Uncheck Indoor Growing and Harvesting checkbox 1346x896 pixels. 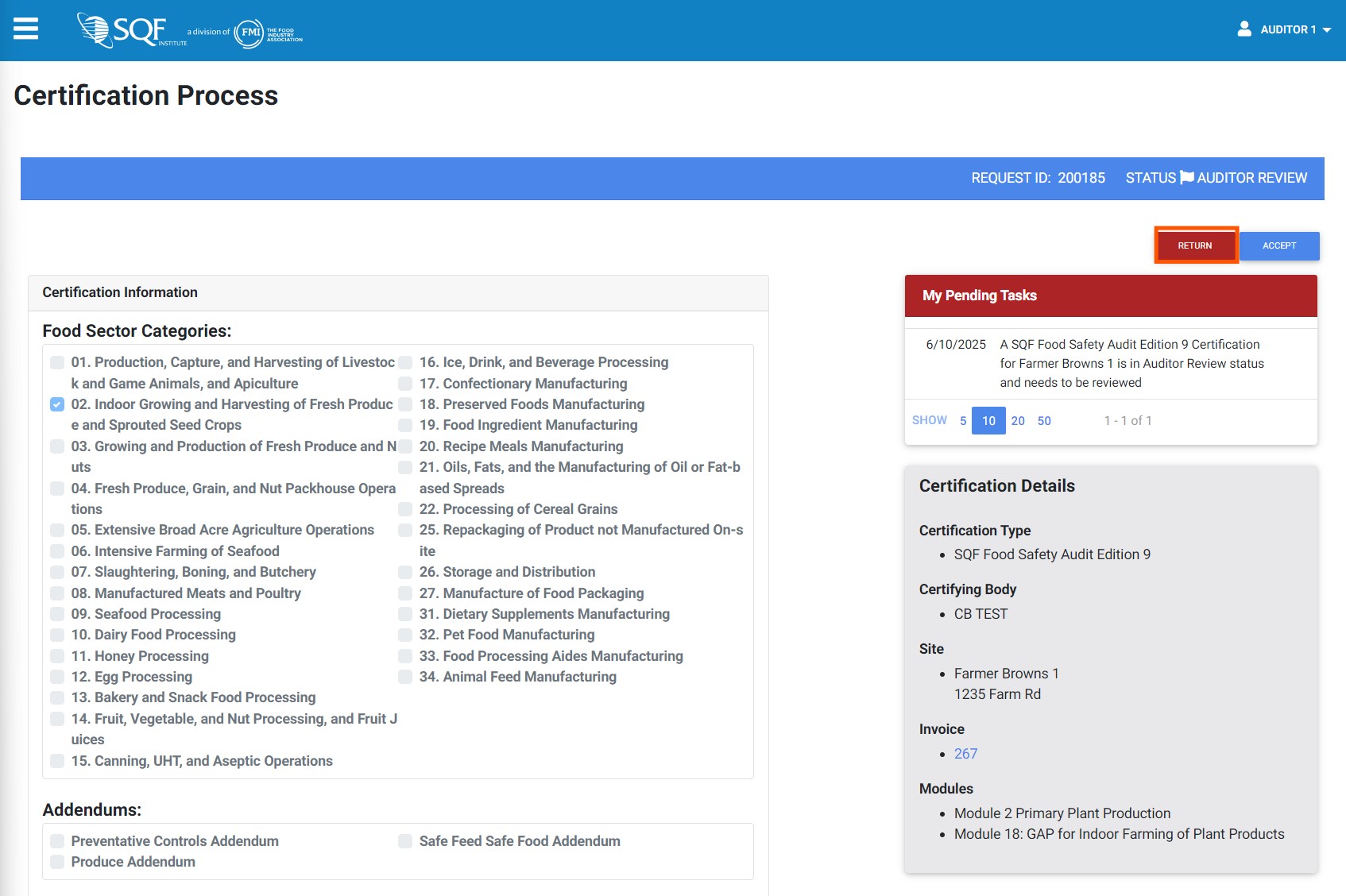point(57,404)
